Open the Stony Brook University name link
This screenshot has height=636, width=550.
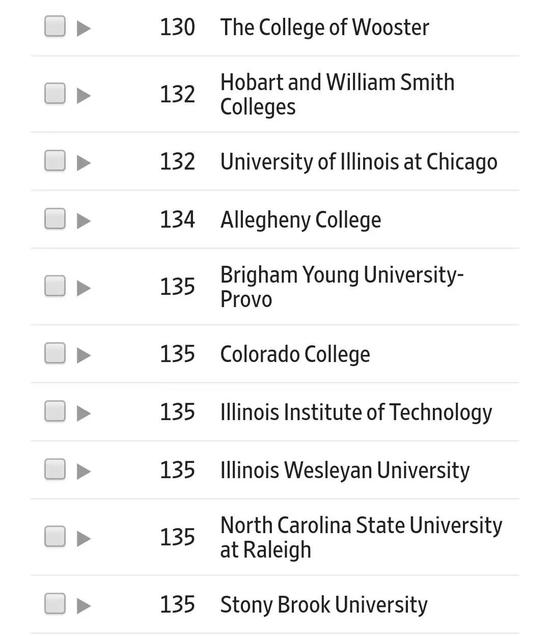pos(324,605)
